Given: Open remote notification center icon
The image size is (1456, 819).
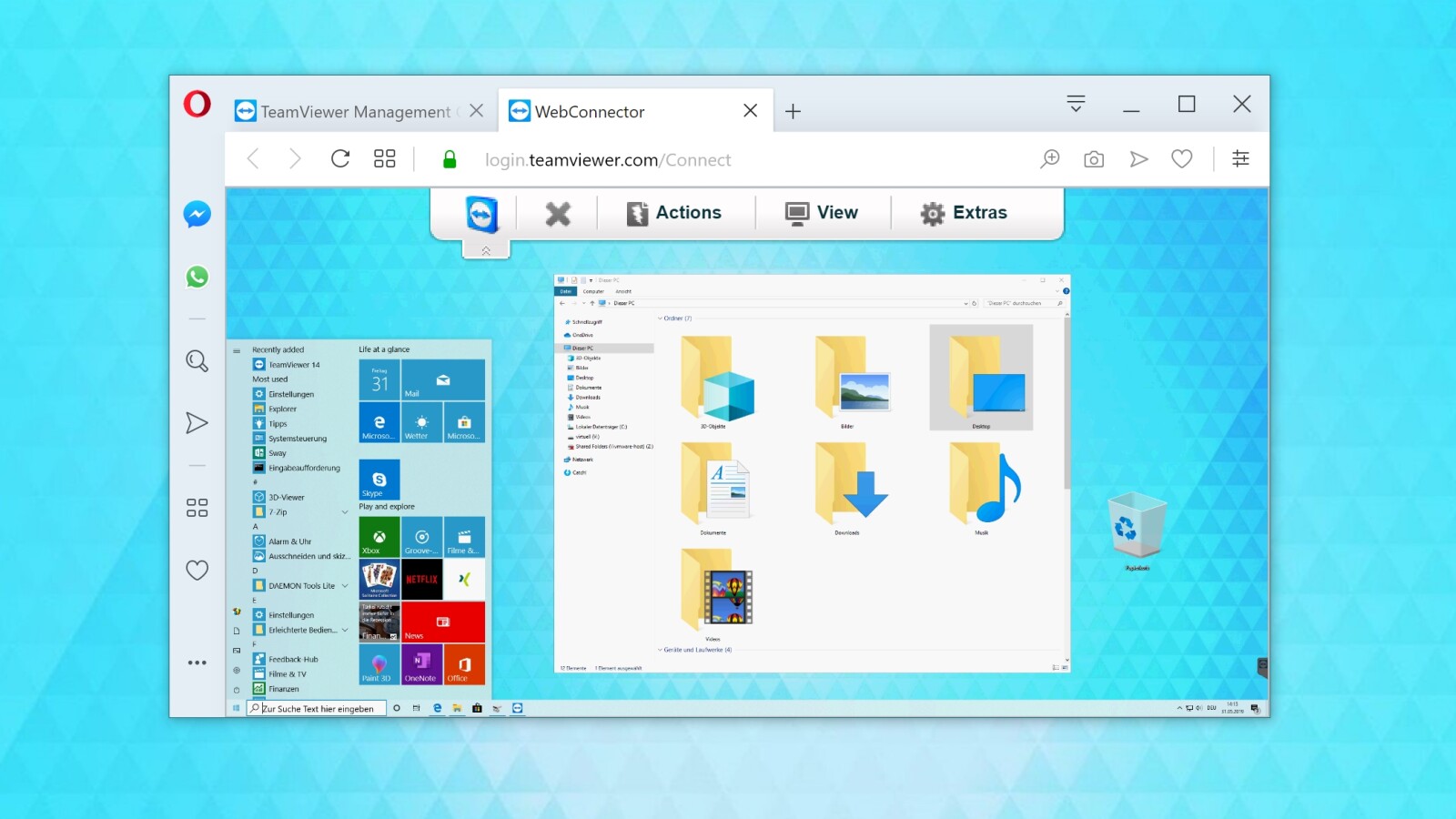Looking at the screenshot, I should [1256, 708].
